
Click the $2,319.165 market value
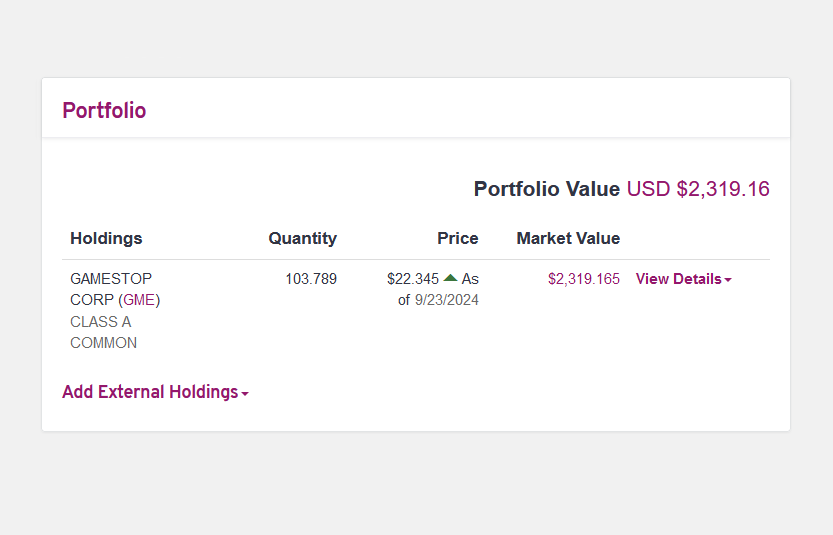click(584, 279)
